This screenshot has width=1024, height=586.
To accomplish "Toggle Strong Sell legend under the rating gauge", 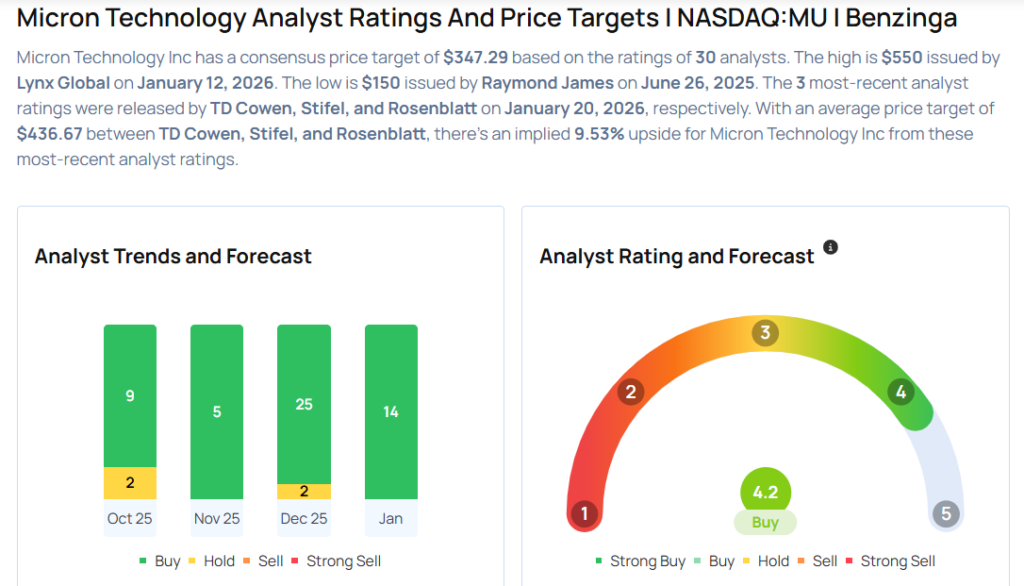I will (890, 561).
